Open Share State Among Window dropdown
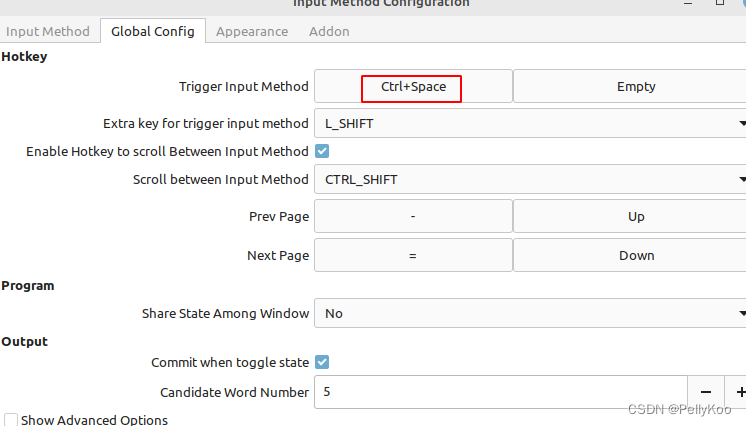This screenshot has height=426, width=746. tap(530, 313)
